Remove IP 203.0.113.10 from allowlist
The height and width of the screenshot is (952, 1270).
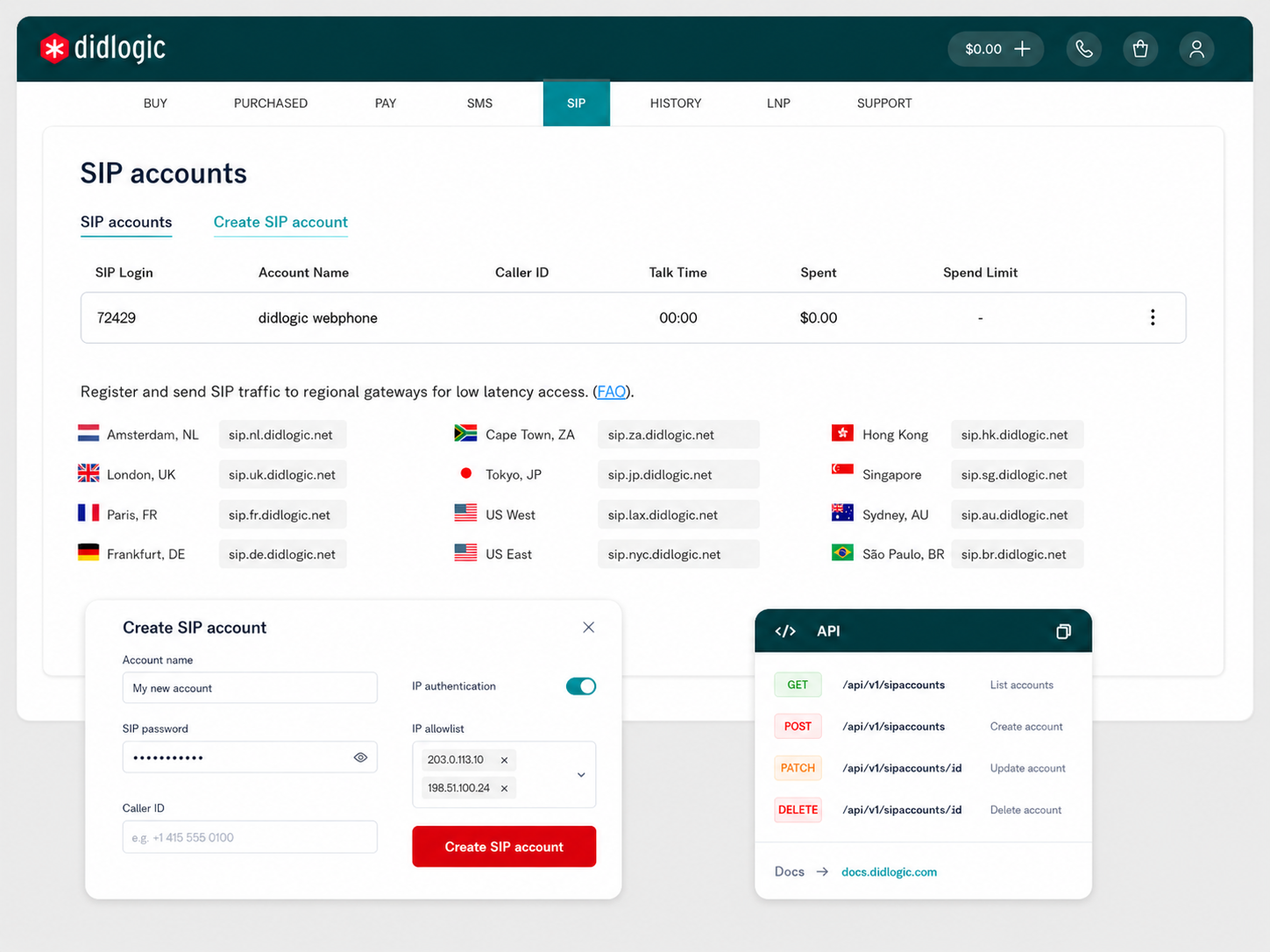click(504, 760)
